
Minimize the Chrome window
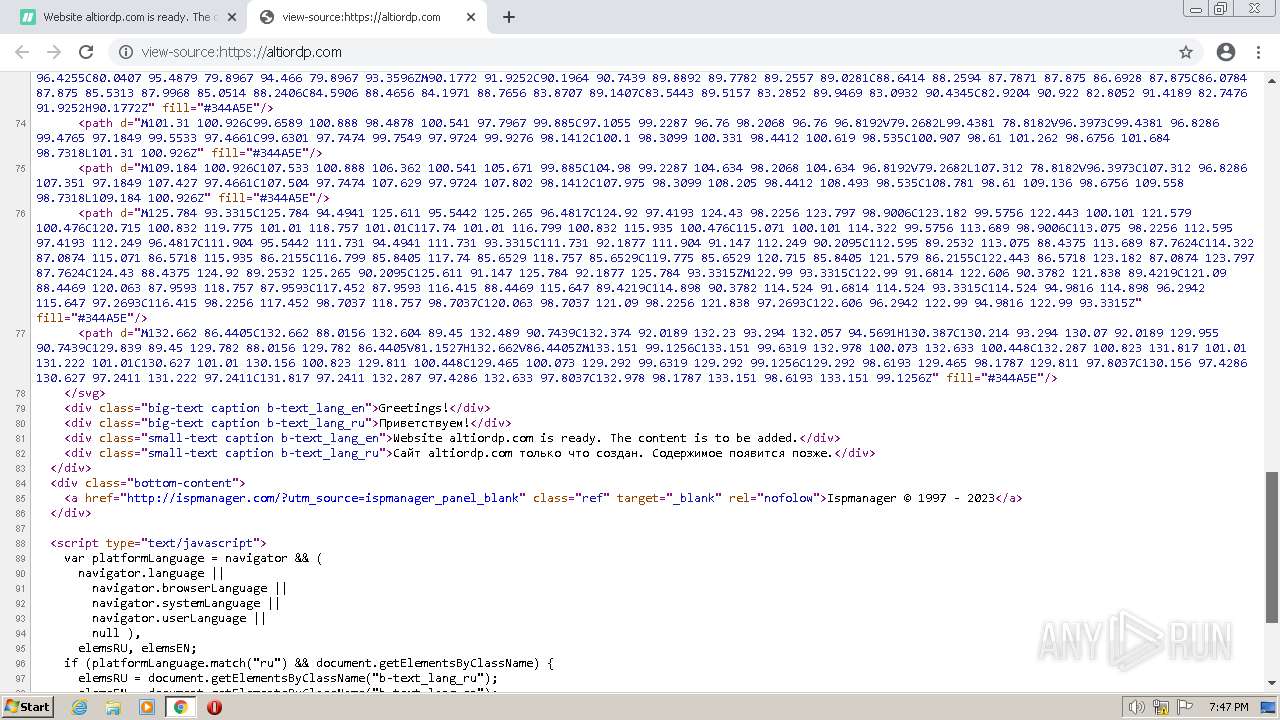[1195, 8]
